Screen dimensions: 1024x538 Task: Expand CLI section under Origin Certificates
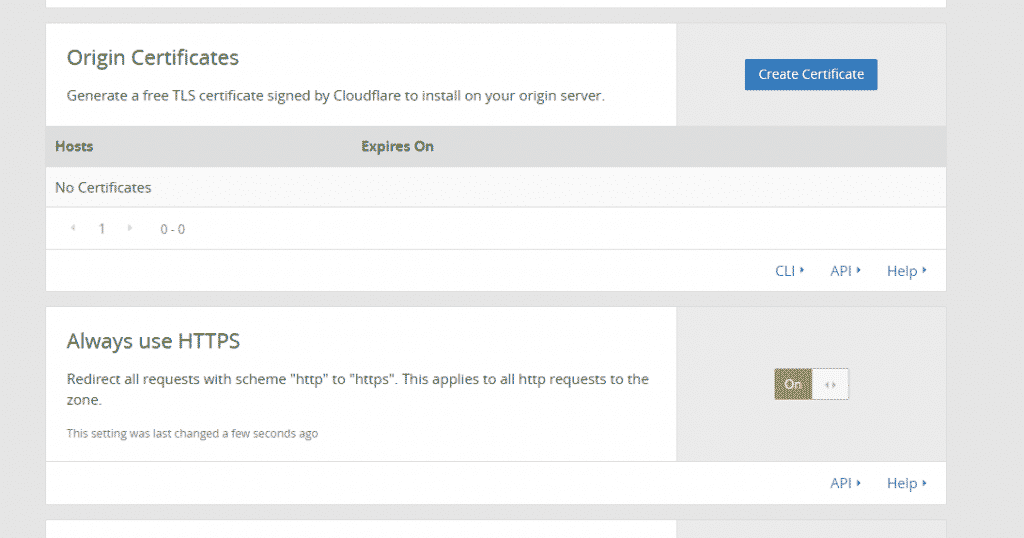pos(789,271)
